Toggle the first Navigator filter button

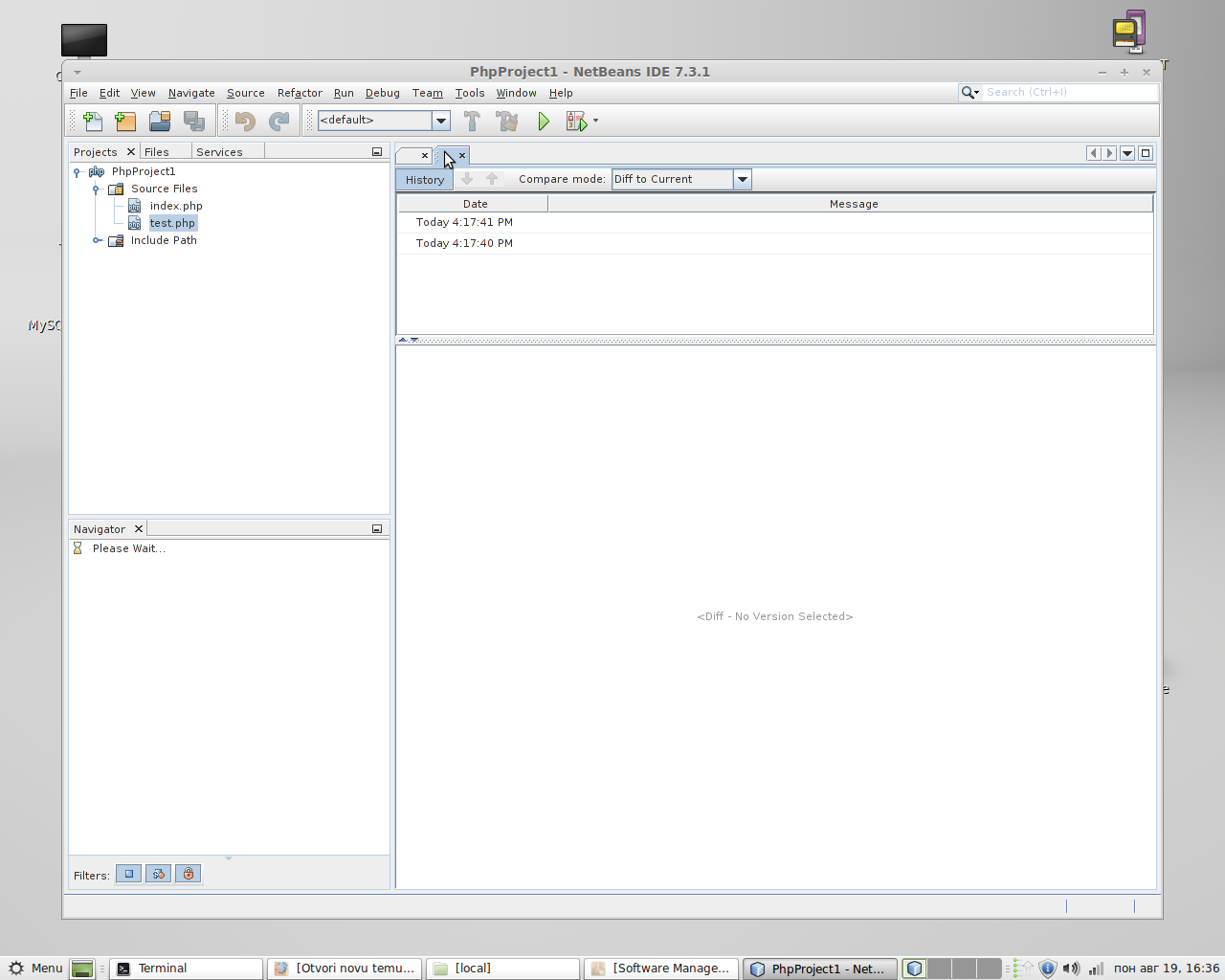[129, 874]
